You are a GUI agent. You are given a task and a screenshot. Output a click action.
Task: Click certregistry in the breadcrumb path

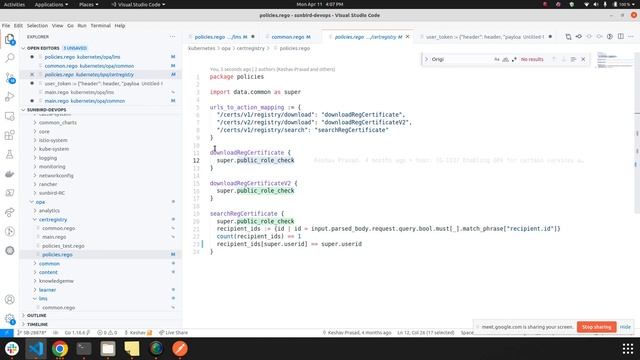click(250, 48)
